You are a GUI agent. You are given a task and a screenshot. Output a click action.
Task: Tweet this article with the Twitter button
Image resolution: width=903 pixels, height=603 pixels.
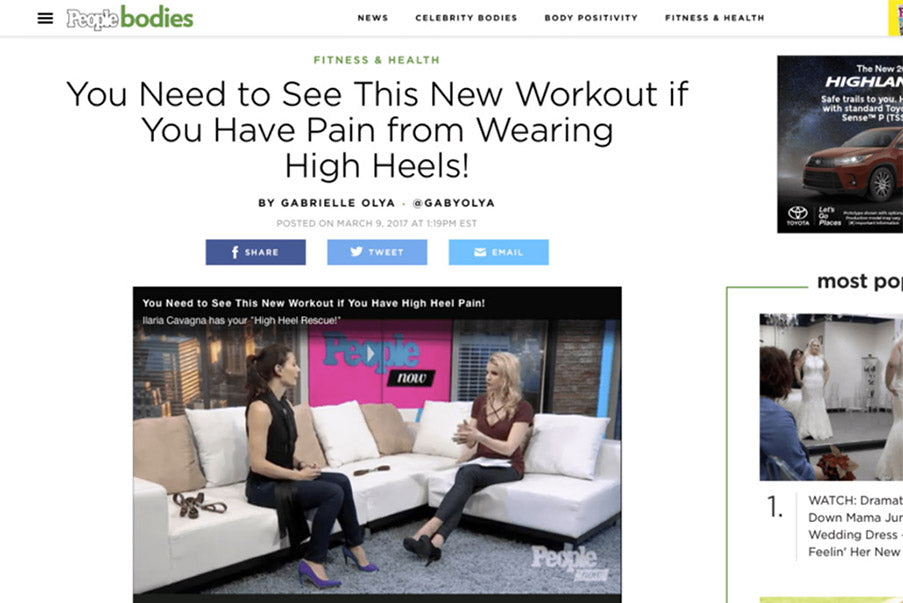pos(377,252)
